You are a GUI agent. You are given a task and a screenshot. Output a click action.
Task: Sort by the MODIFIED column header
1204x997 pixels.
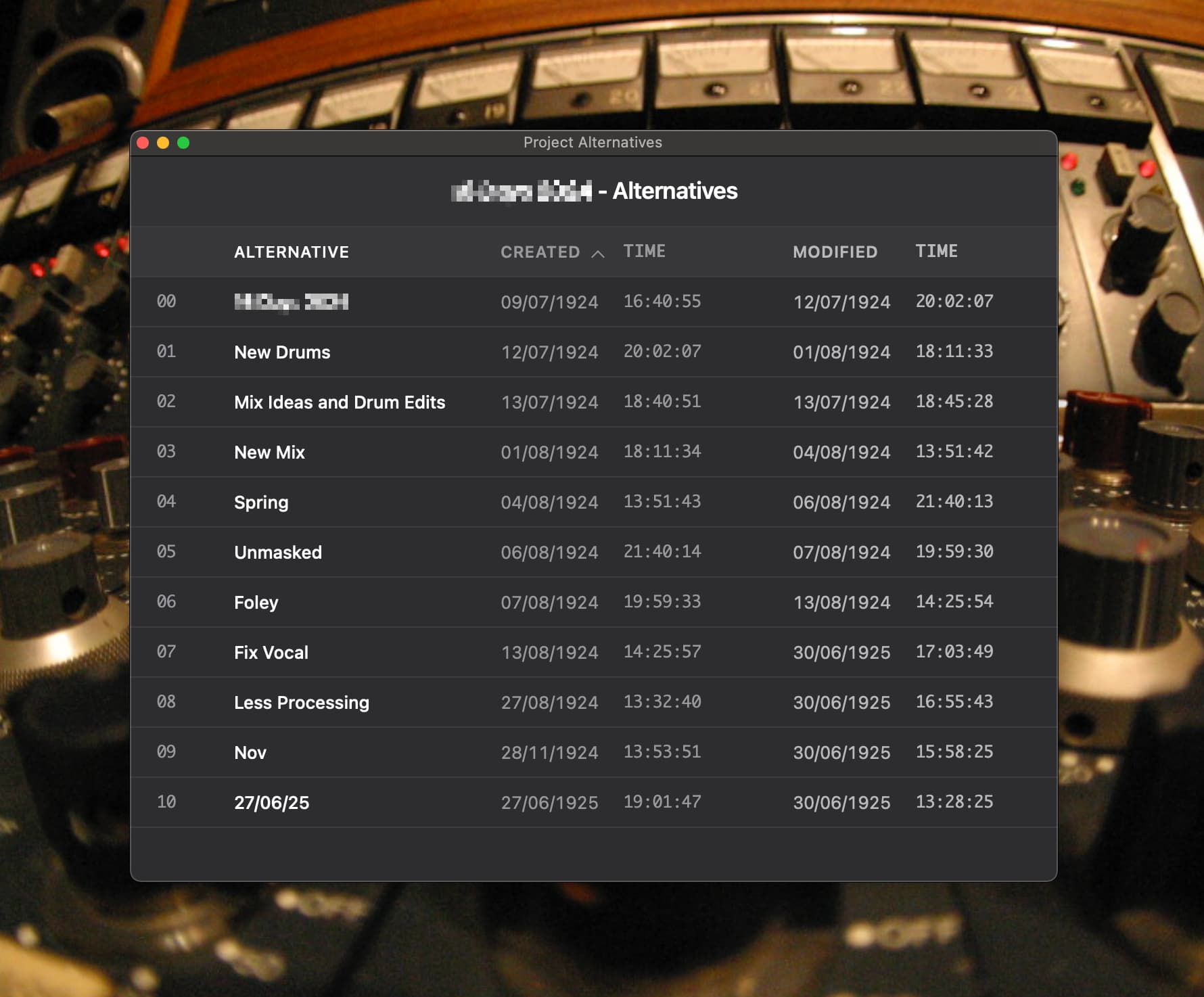tap(835, 252)
